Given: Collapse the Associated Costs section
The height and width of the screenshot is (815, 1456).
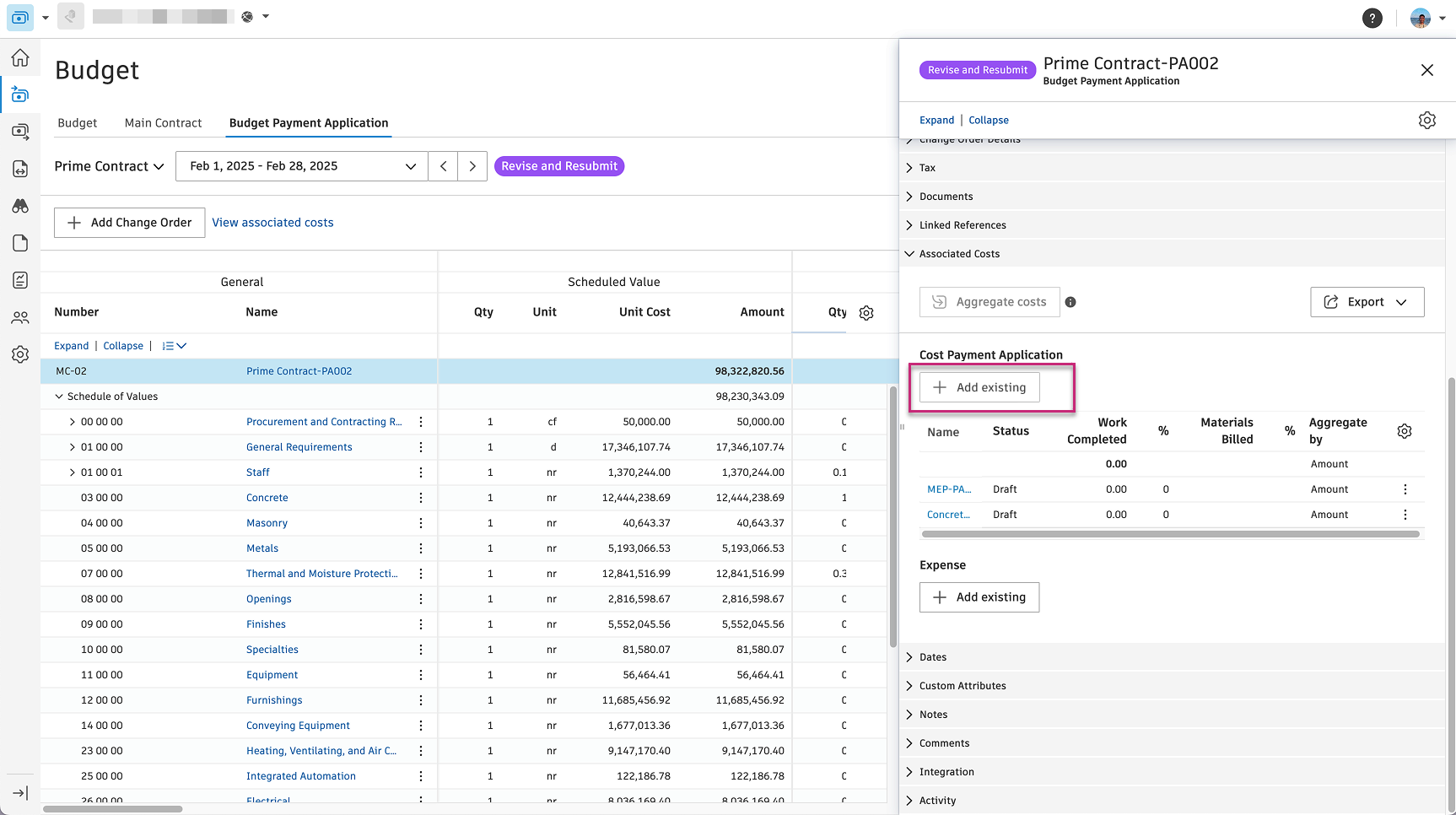Looking at the screenshot, I should 909,254.
